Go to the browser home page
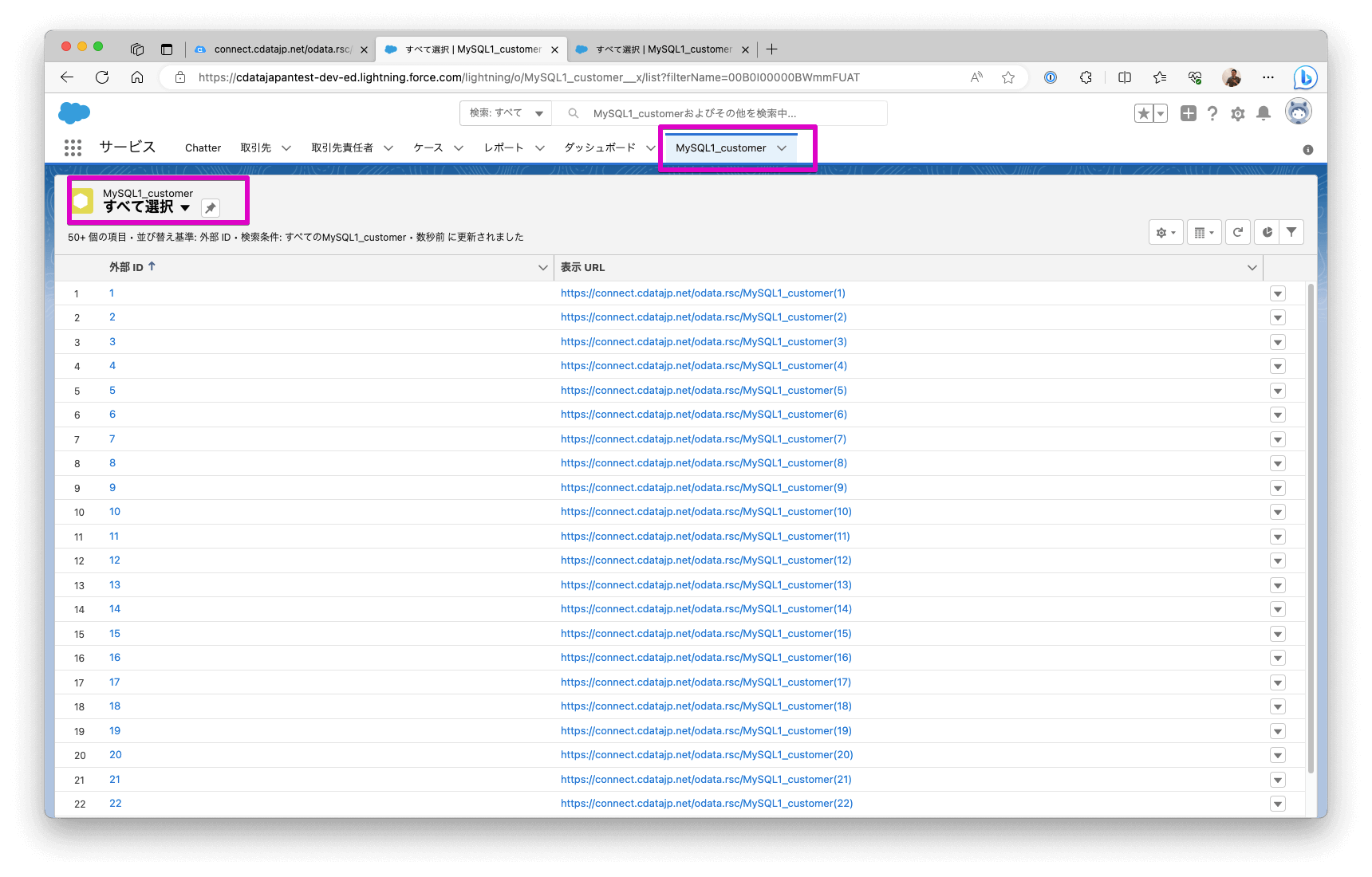 click(x=137, y=77)
